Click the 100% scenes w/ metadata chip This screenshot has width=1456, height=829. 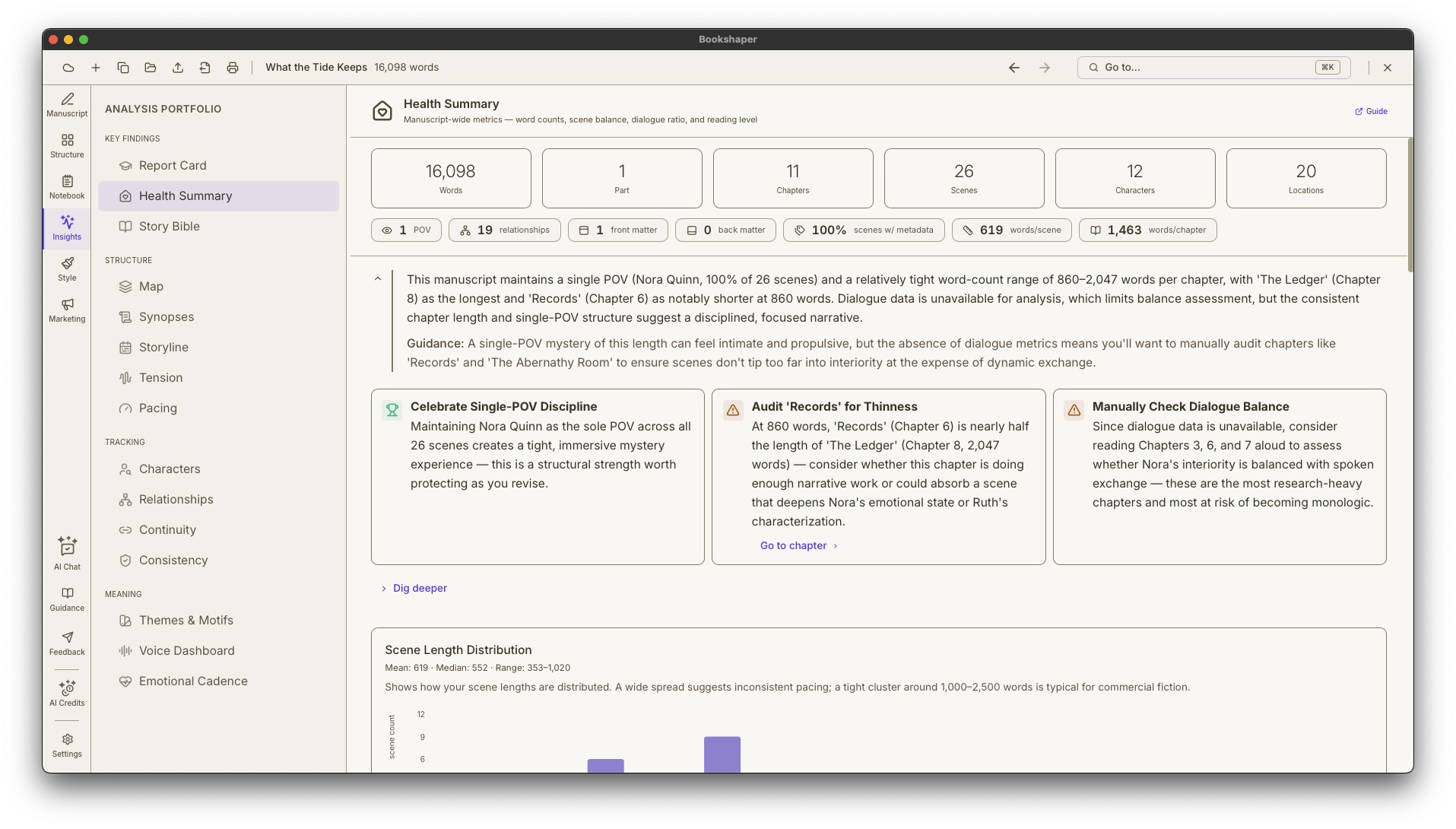[864, 230]
